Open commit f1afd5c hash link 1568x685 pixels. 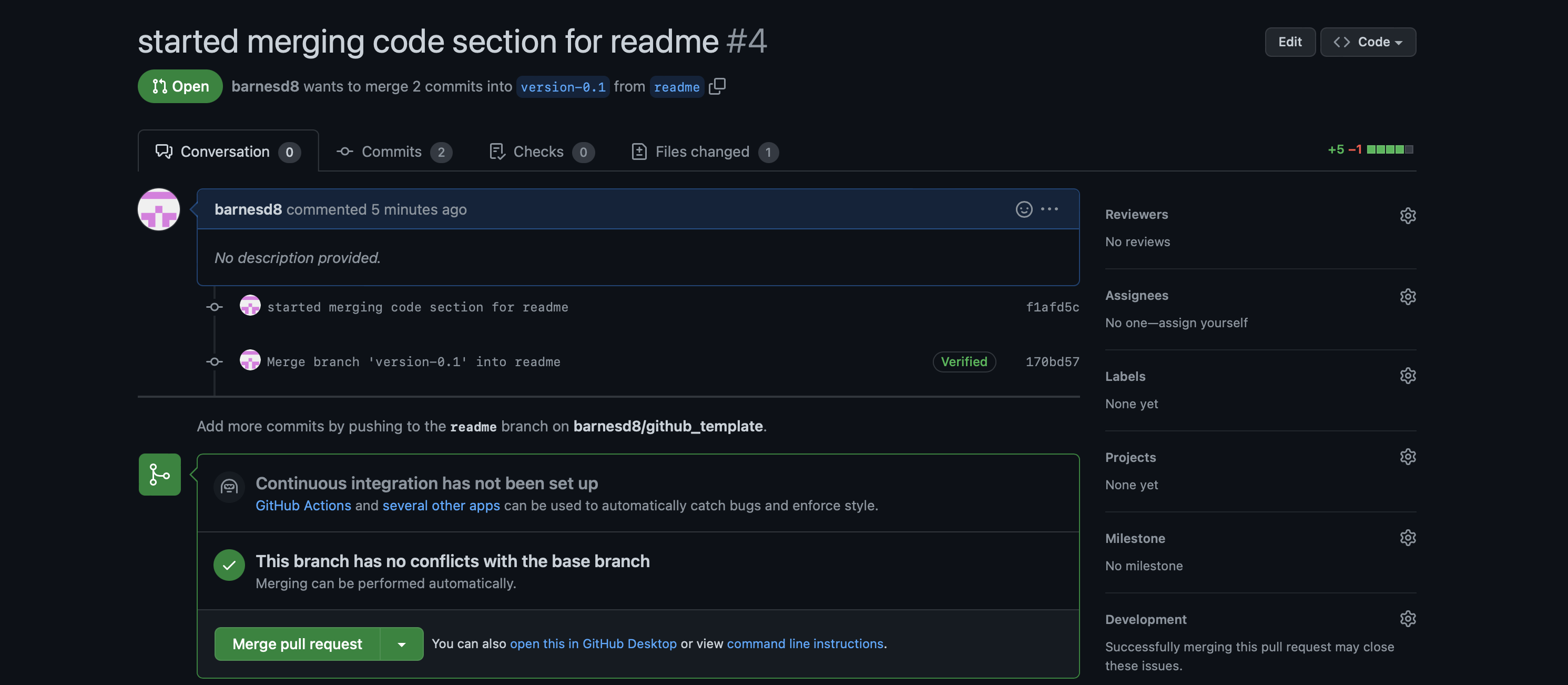coord(1052,307)
